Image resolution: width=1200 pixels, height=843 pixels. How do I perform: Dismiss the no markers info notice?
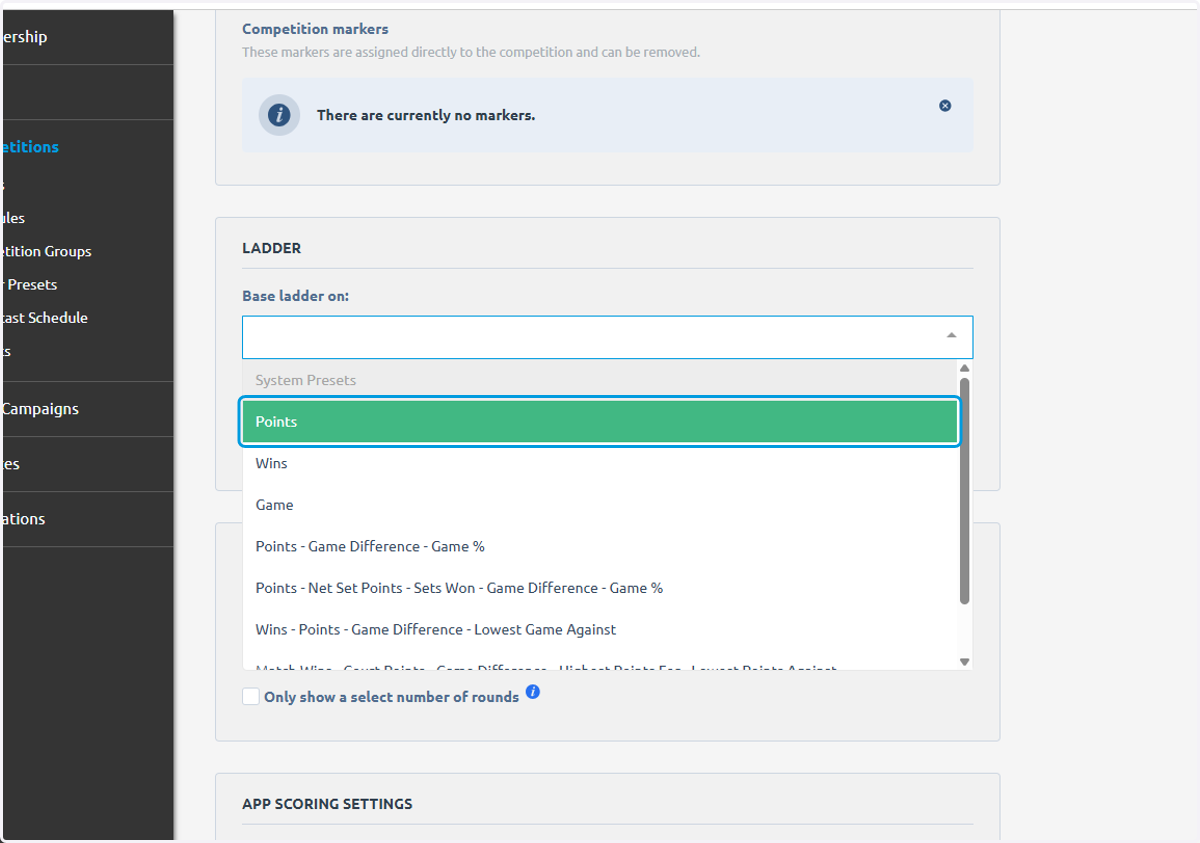[x=945, y=106]
